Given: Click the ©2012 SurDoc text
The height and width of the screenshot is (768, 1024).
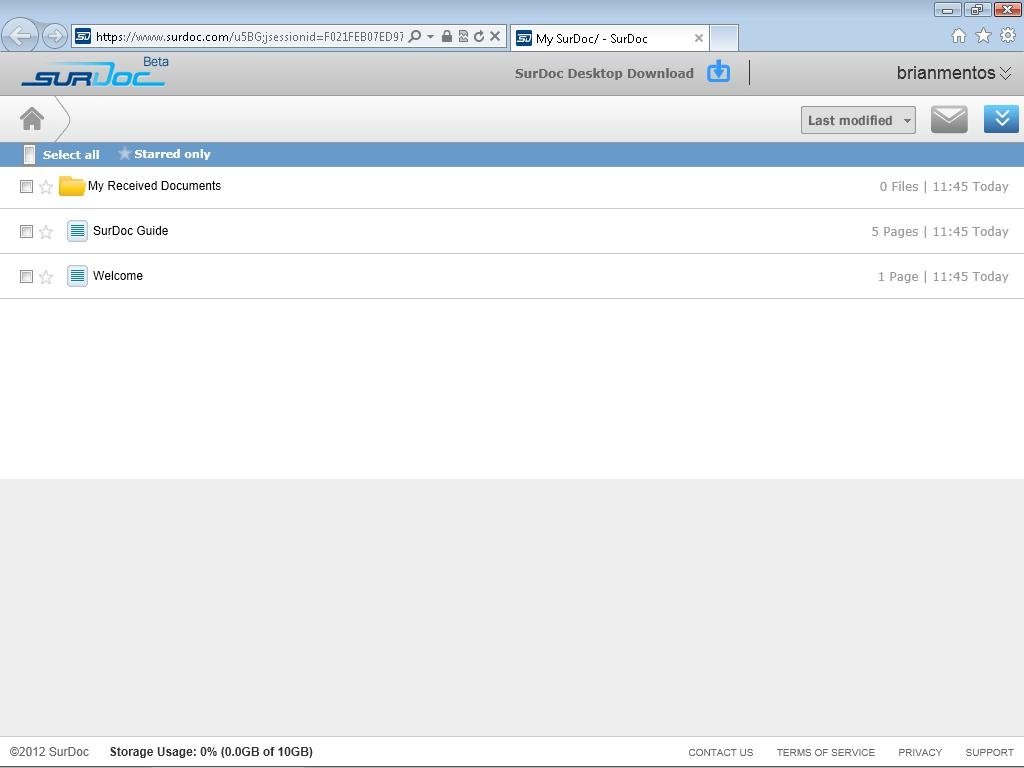Looking at the screenshot, I should pyautogui.click(x=49, y=752).
